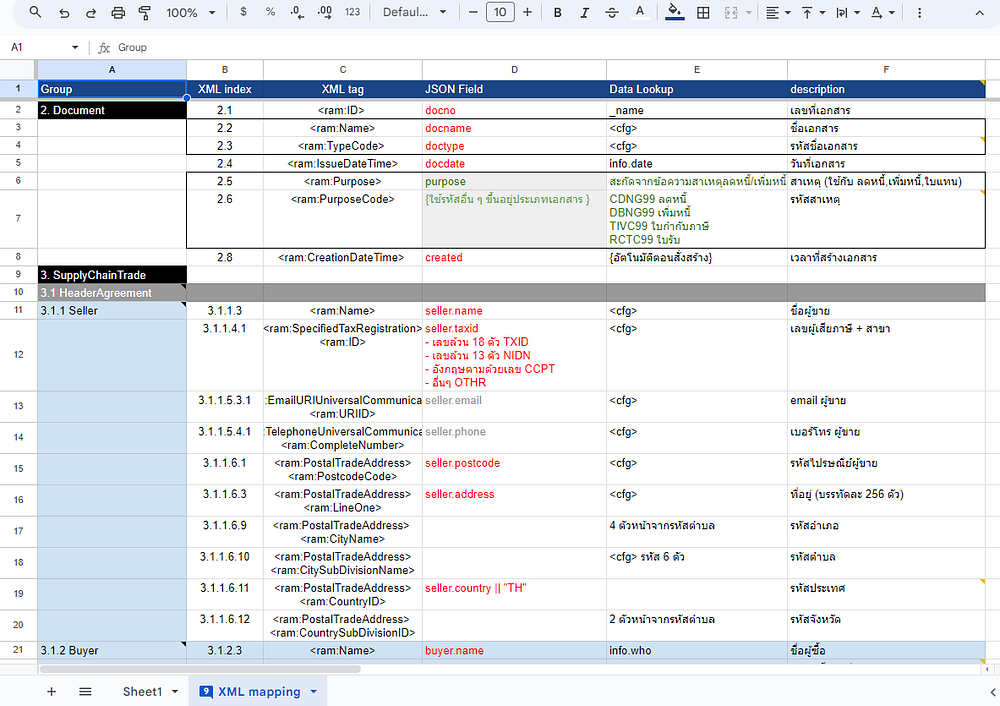
Task: Select the XML mapping sheet tab
Action: coord(258,691)
